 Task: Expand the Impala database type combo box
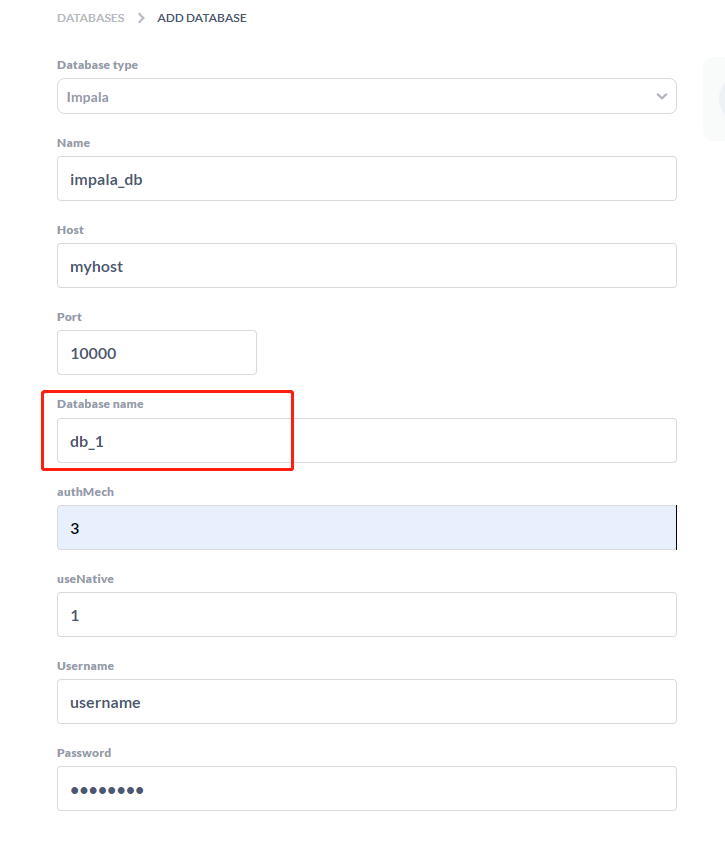(366, 96)
